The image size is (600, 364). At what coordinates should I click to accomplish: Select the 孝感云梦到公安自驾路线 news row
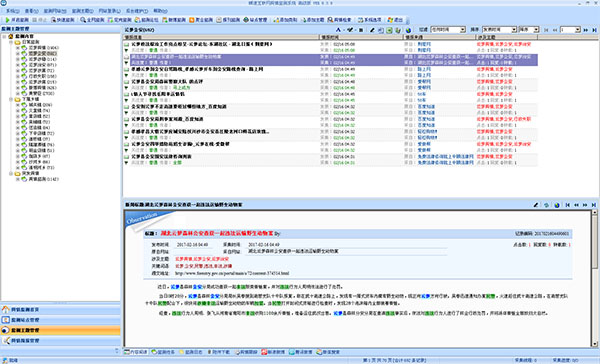point(331,72)
